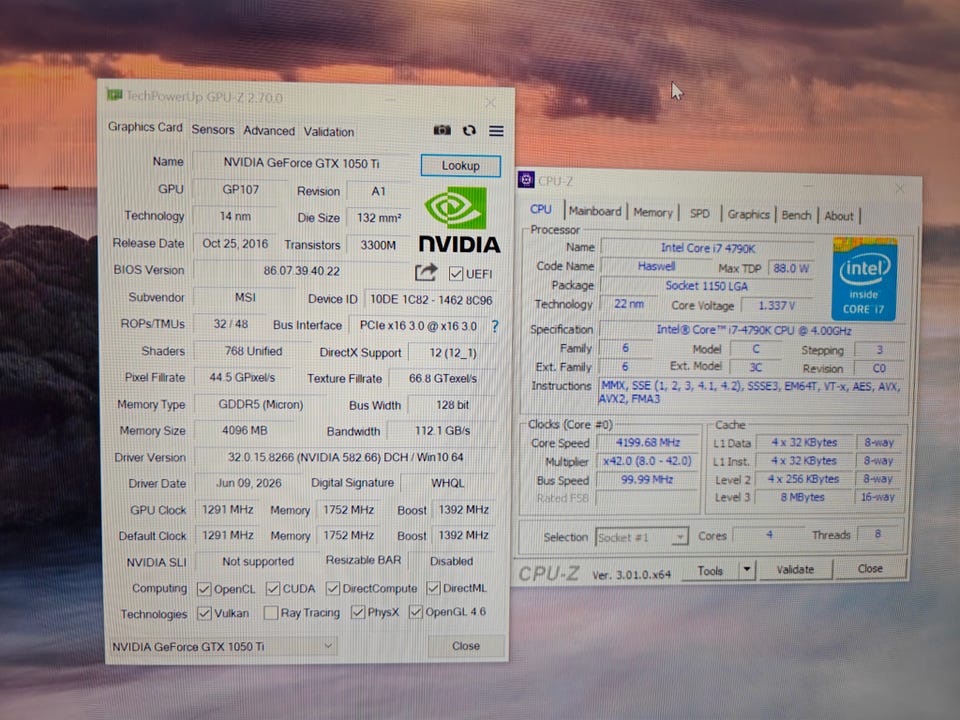Click the NVIDIA logo in GPU-Z
This screenshot has height=720, width=960.
459,221
